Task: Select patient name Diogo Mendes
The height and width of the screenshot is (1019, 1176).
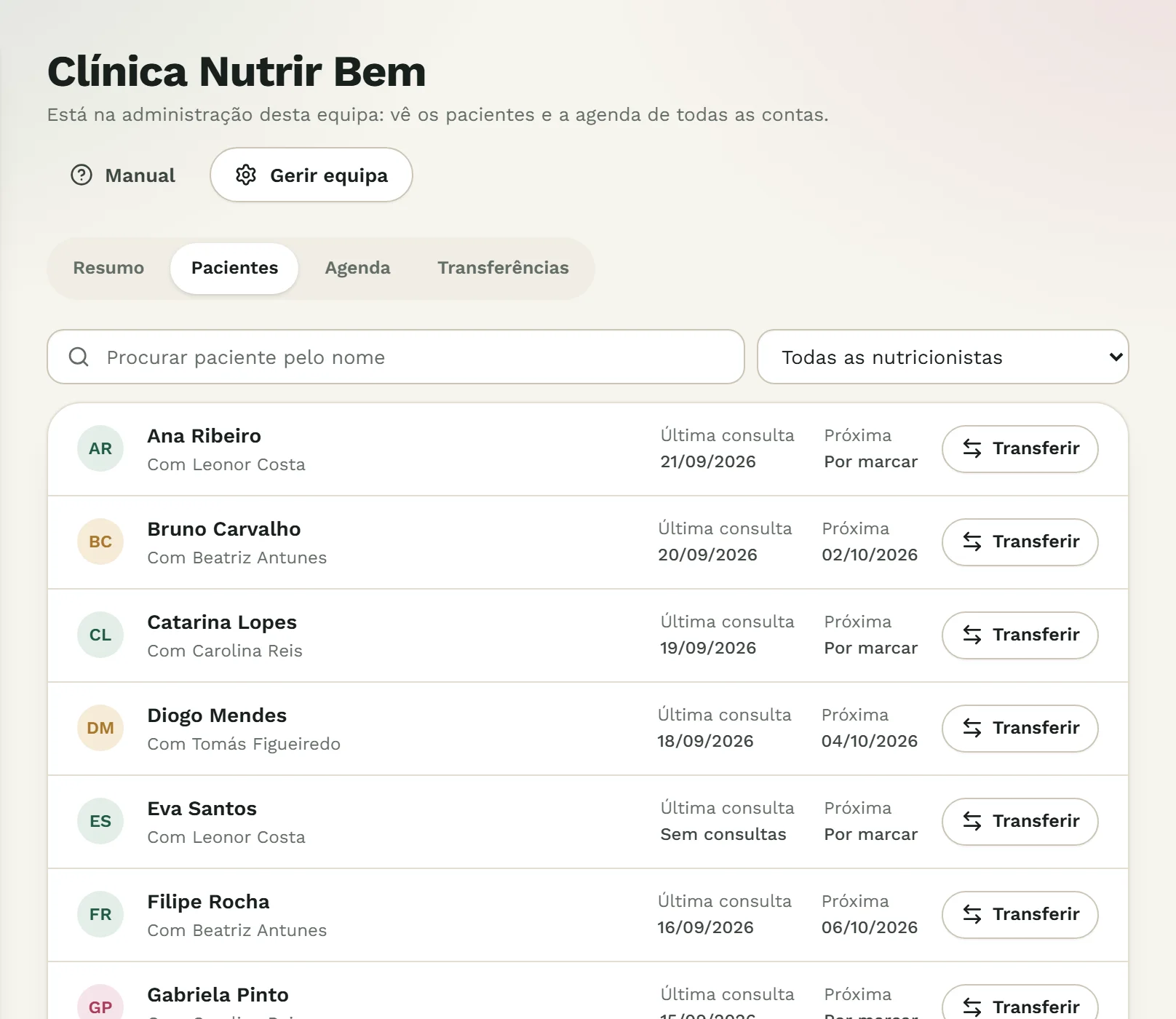Action: (x=217, y=715)
